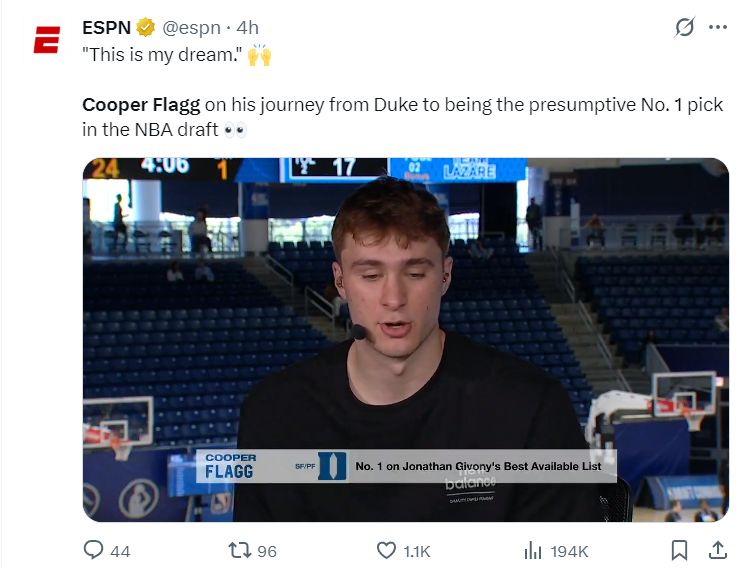The height and width of the screenshot is (568, 741).
Task: Click the repost arrows icon
Action: (238, 550)
